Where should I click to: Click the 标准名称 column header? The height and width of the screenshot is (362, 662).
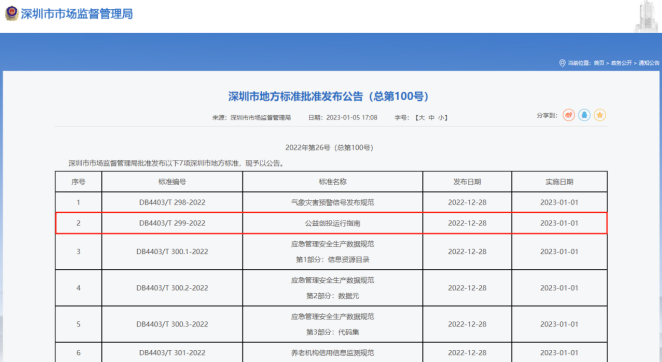[333, 182]
